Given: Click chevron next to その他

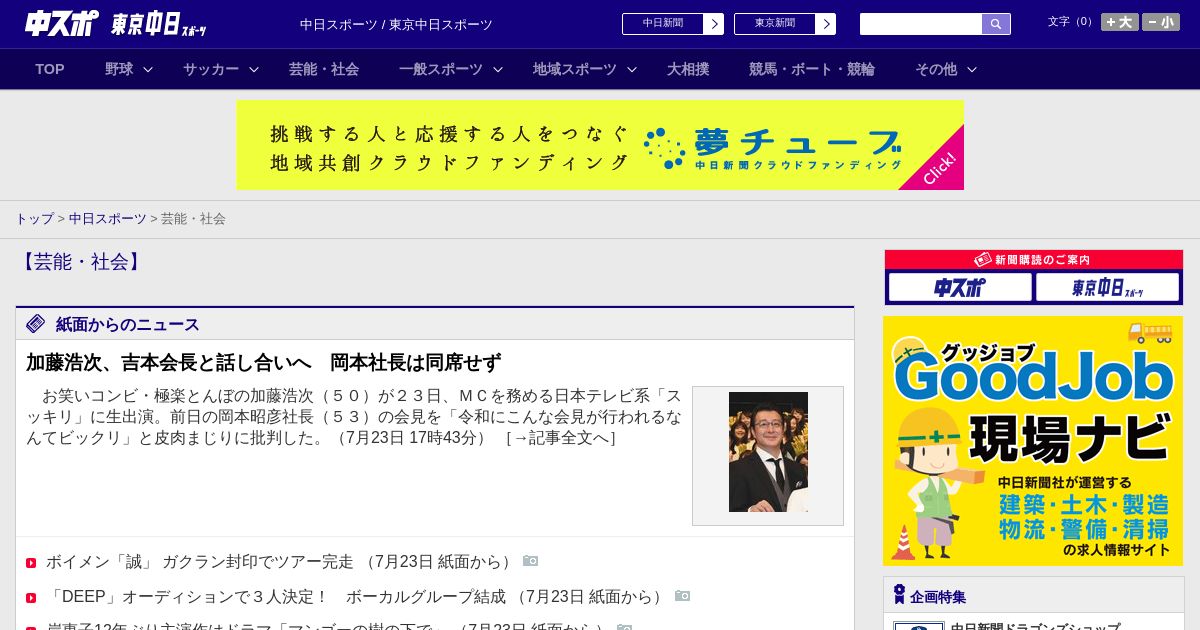Looking at the screenshot, I should tap(972, 70).
